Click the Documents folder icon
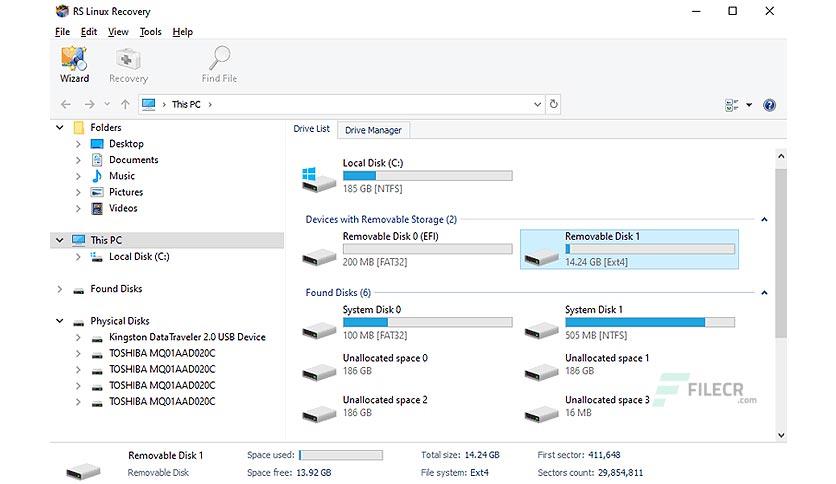This screenshot has width=836, height=484. click(x=97, y=160)
